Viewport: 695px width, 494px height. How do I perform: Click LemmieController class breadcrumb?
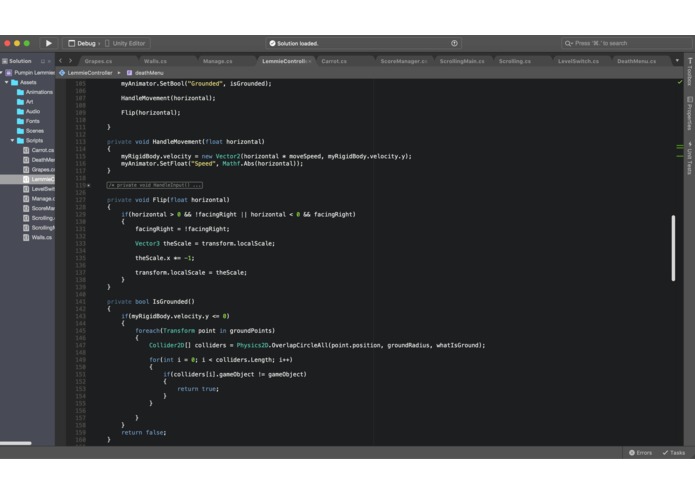tap(86, 73)
